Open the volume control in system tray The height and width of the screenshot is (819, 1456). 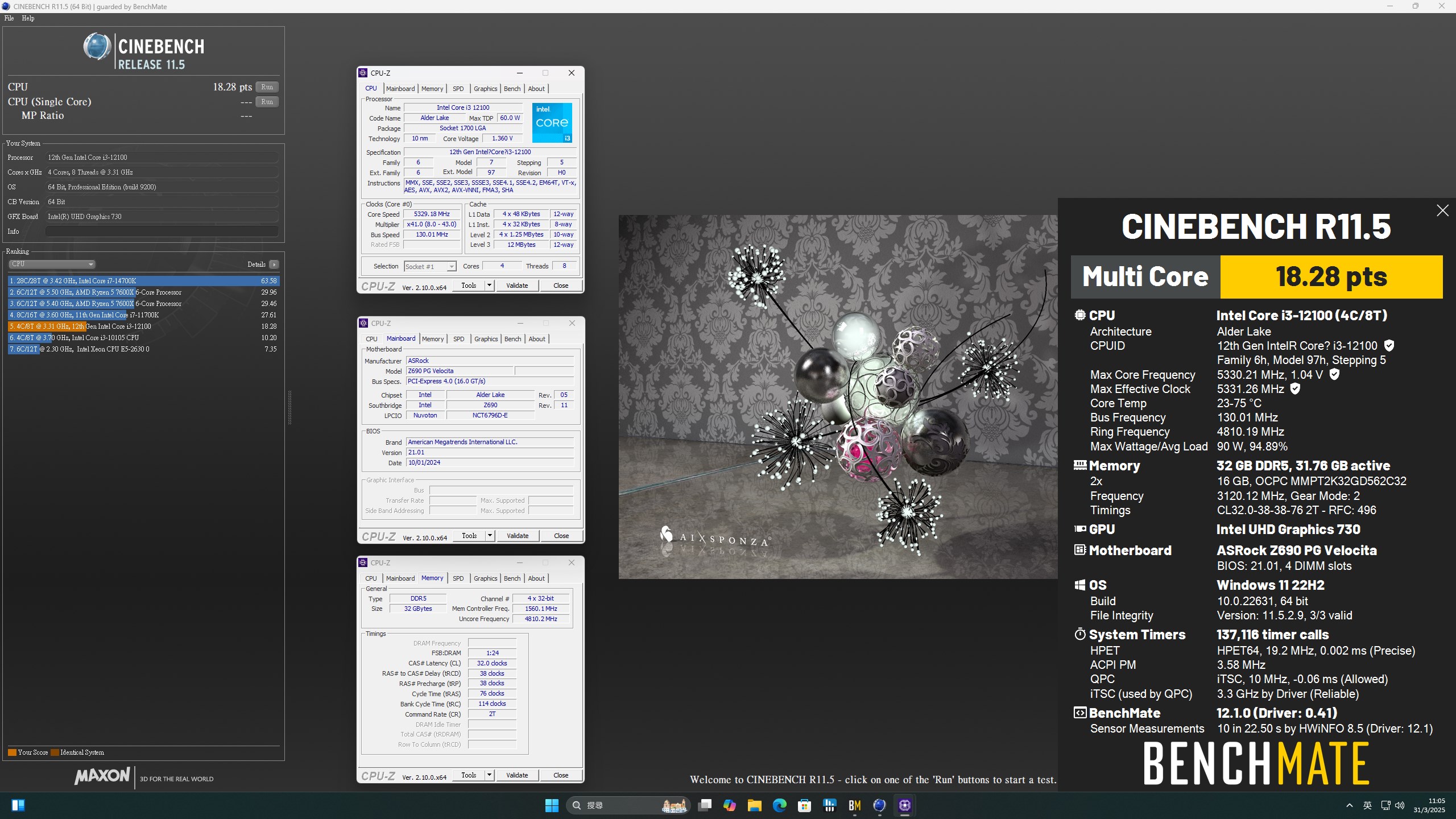click(x=1400, y=805)
